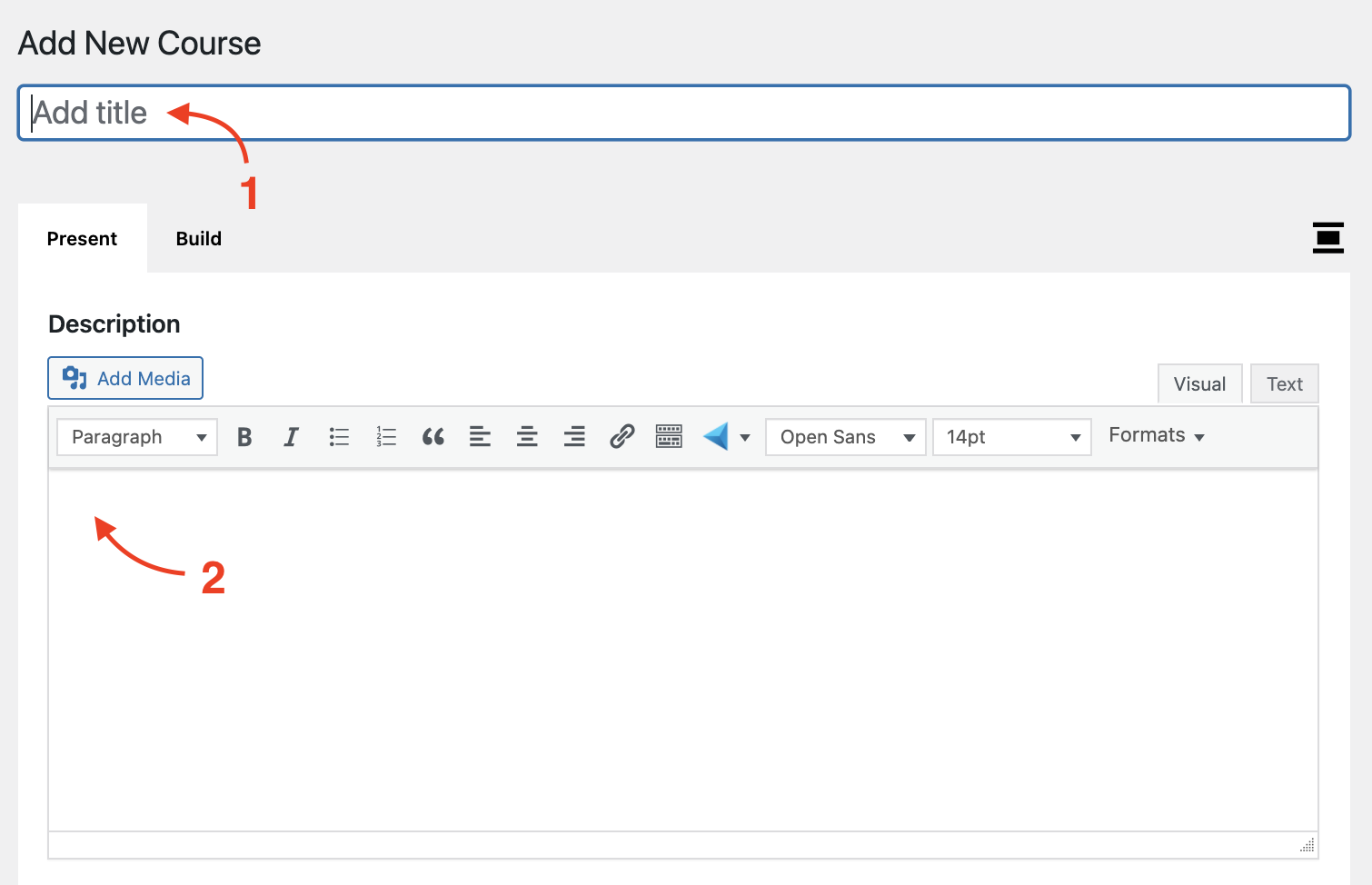
Task: Click the Add Media button
Action: point(125,378)
